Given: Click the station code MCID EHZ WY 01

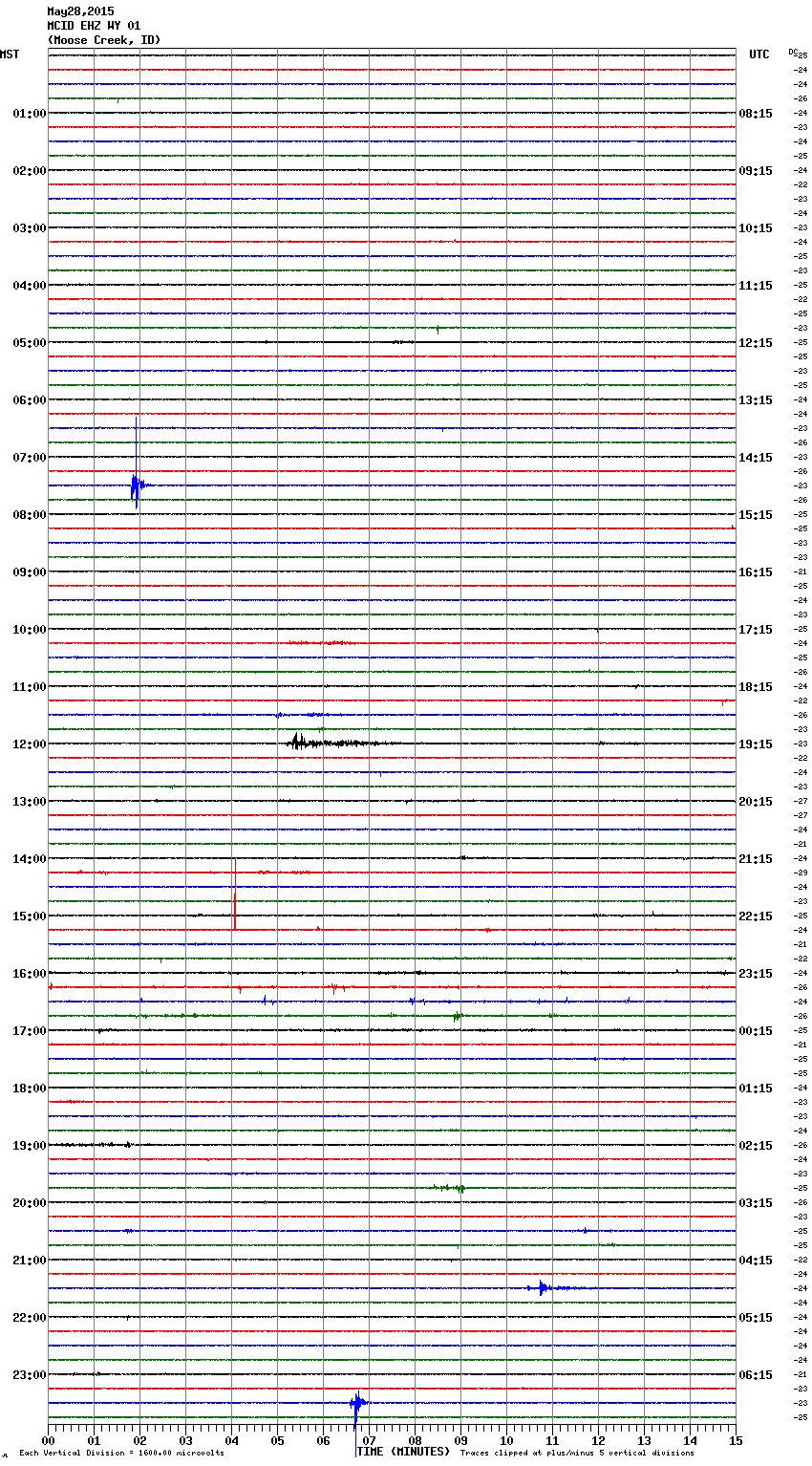Looking at the screenshot, I should (x=94, y=26).
